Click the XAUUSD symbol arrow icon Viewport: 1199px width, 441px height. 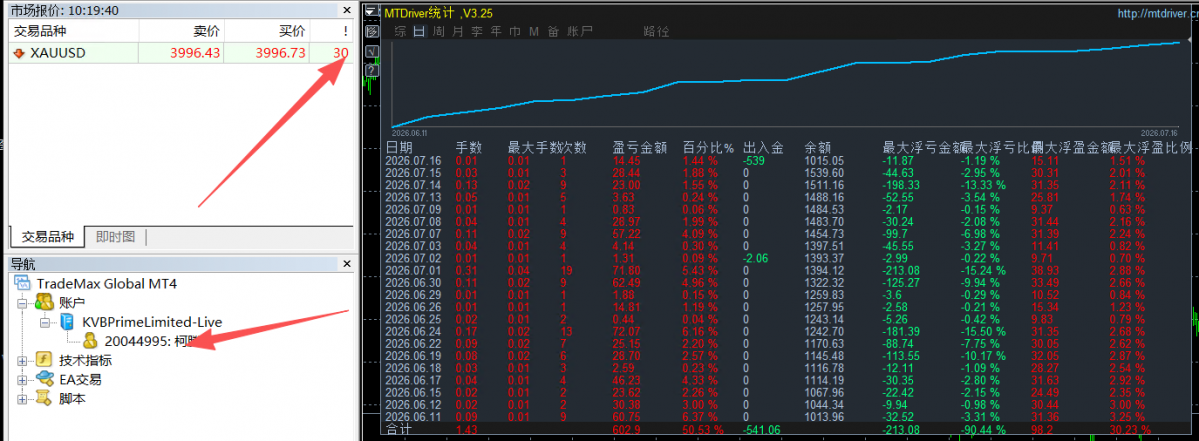tap(19, 53)
